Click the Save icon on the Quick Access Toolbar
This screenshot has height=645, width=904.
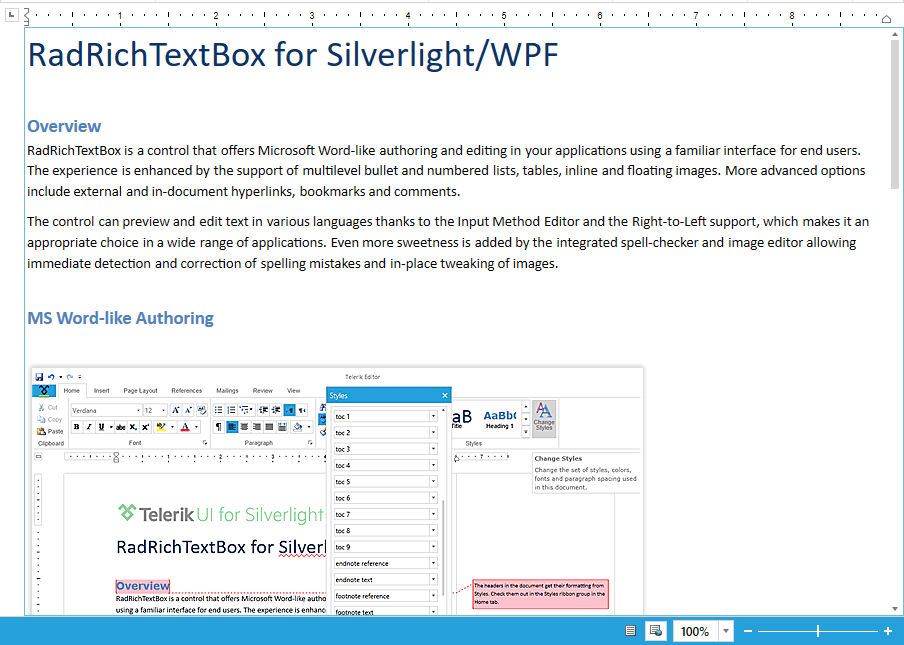pos(41,375)
